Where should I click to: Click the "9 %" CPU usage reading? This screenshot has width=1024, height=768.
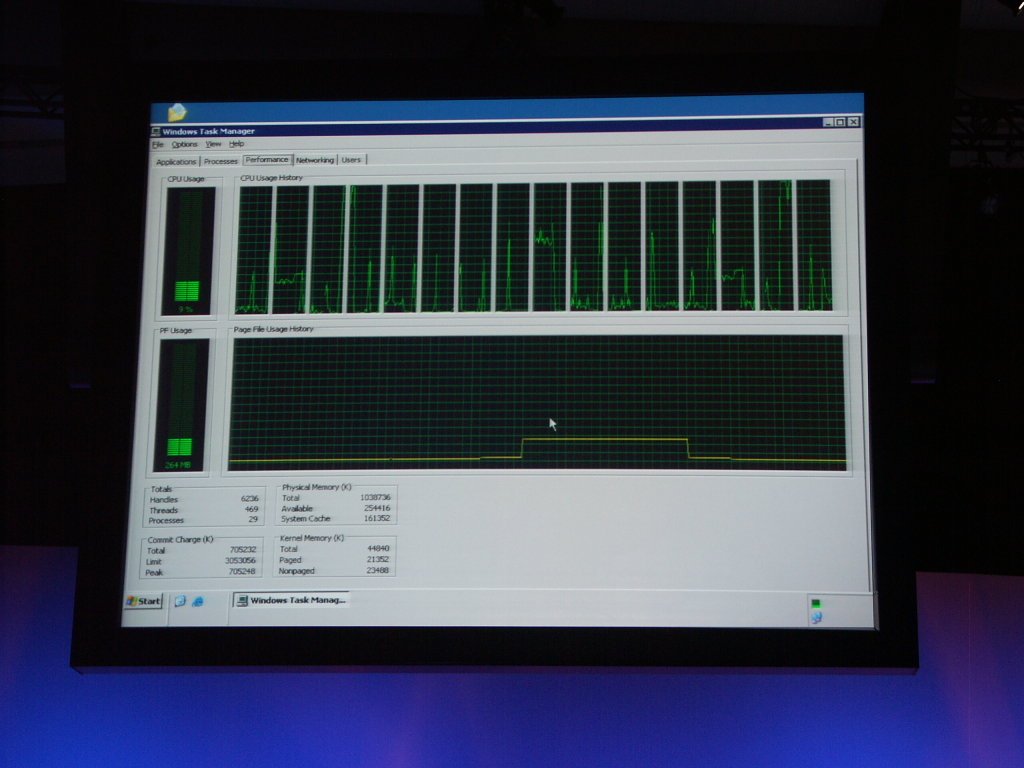tap(185, 309)
